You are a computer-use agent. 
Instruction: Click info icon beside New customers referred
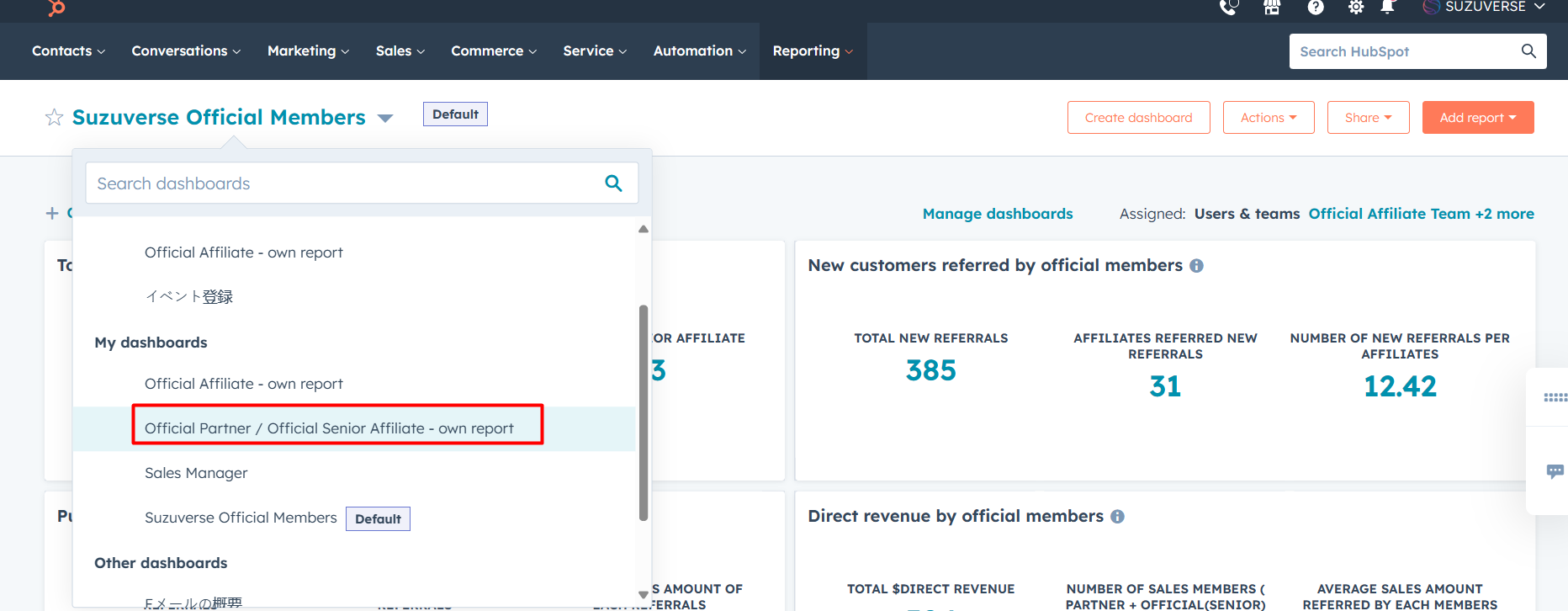1196,266
